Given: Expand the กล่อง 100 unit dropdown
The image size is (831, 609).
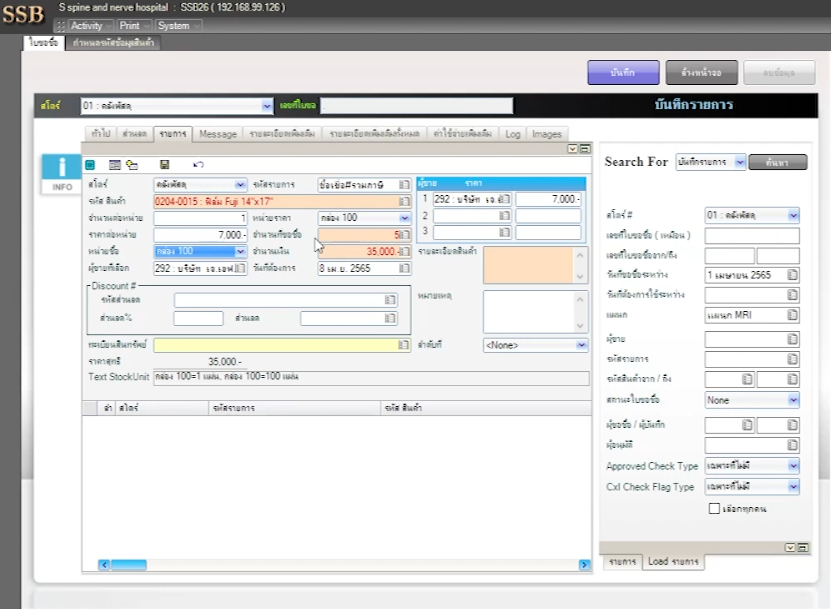Looking at the screenshot, I should coord(404,218).
